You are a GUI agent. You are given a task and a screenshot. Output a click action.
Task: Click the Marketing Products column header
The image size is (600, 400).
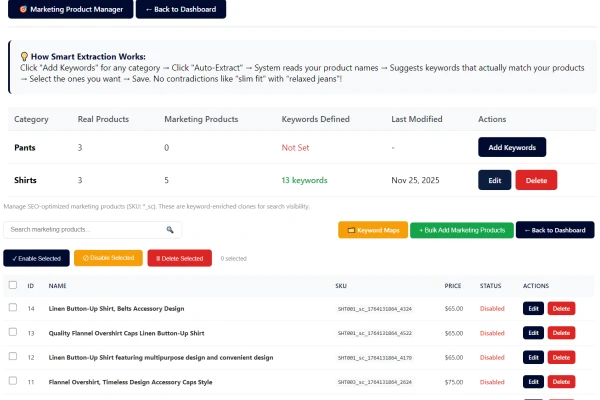(x=201, y=119)
